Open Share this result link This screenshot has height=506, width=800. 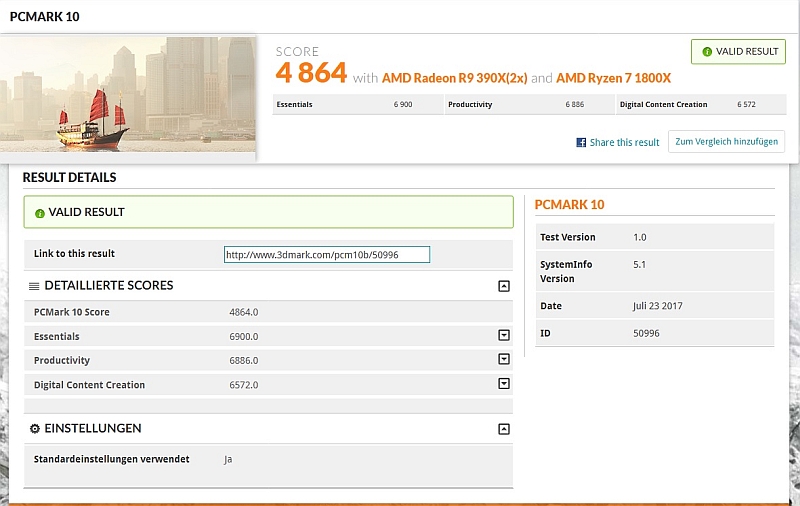point(624,142)
